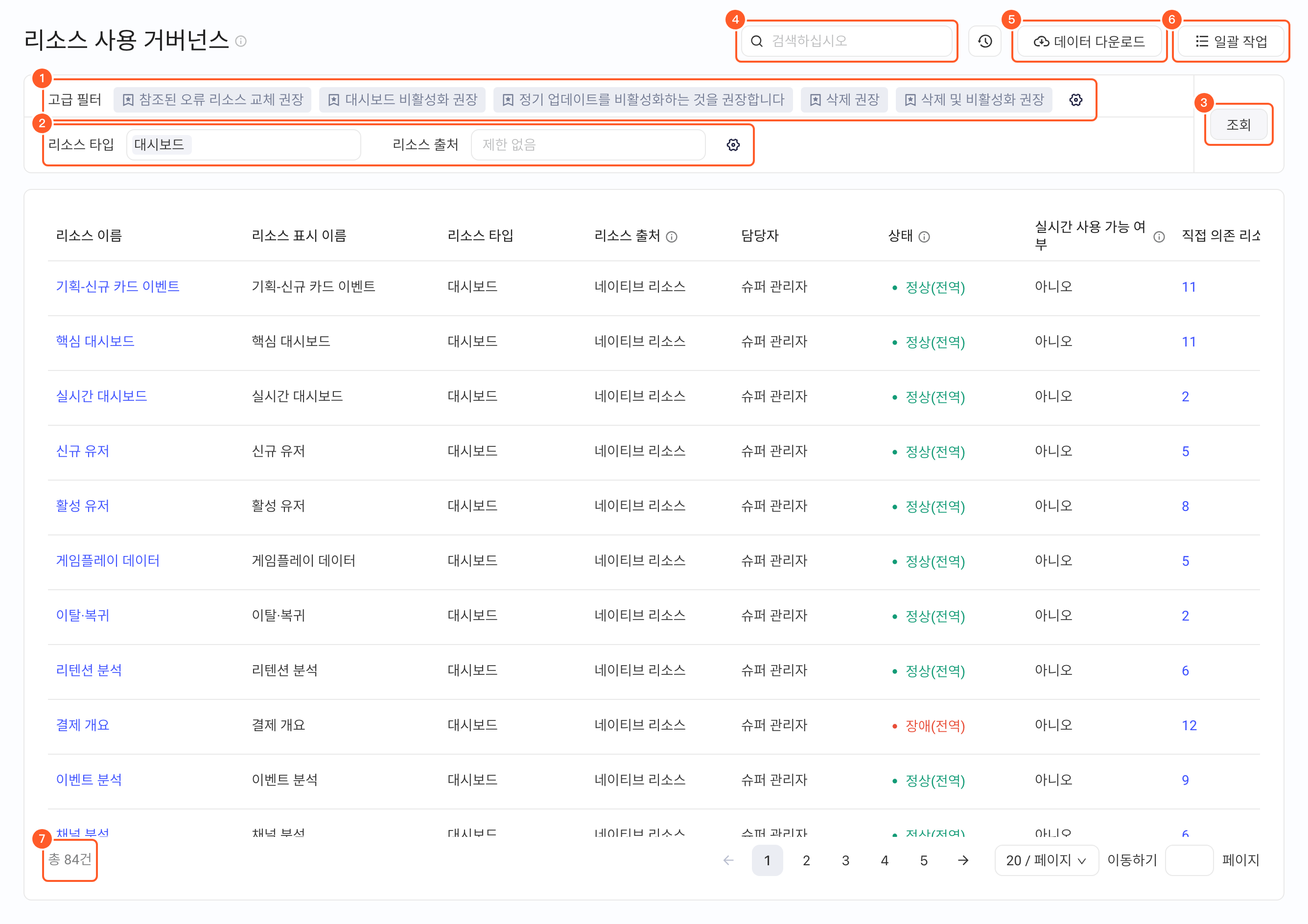
Task: Open resource link 리텐션 분석
Action: pos(89,670)
